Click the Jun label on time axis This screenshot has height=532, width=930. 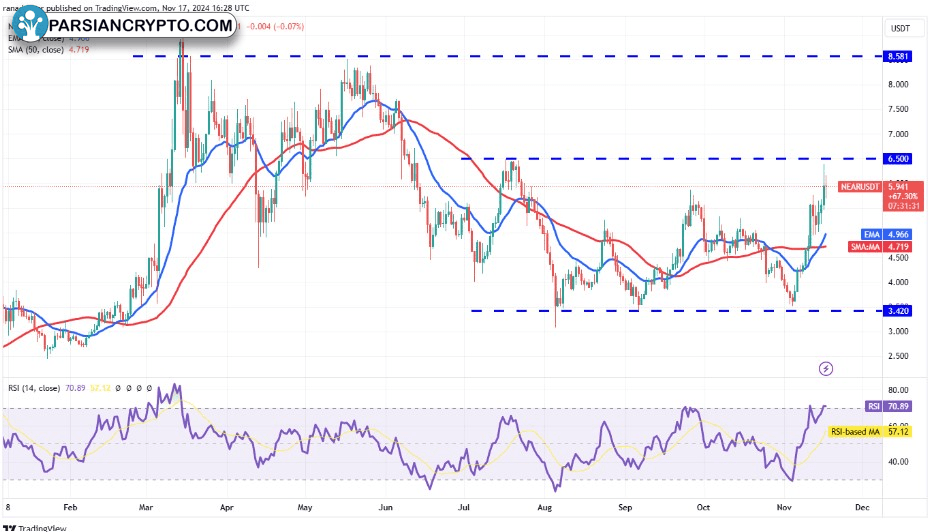click(386, 507)
